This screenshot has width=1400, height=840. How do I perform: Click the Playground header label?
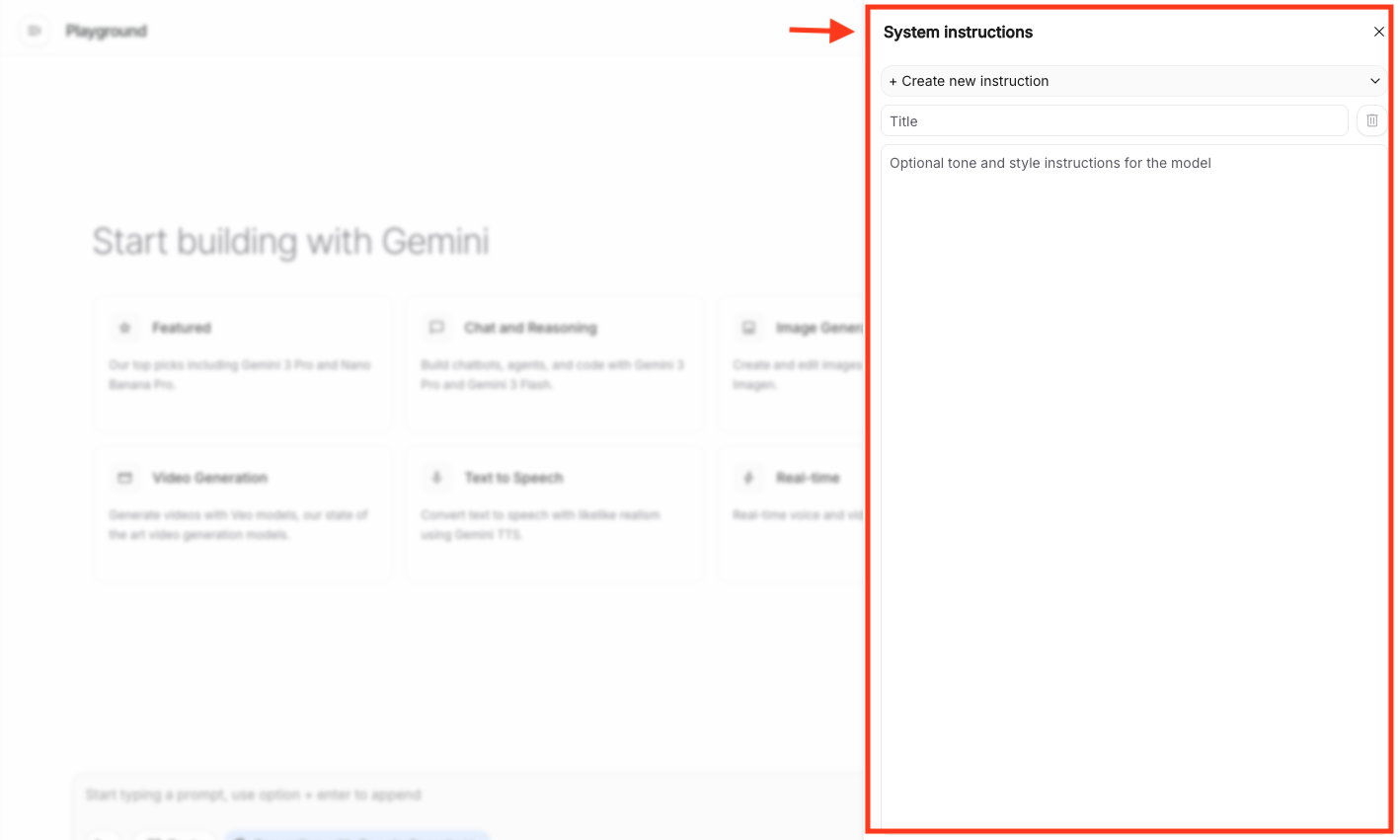click(107, 32)
